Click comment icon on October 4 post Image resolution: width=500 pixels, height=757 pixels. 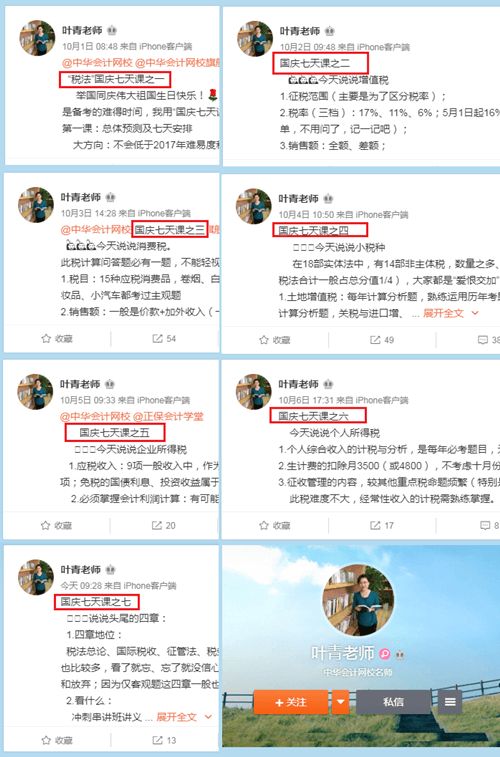(483, 340)
